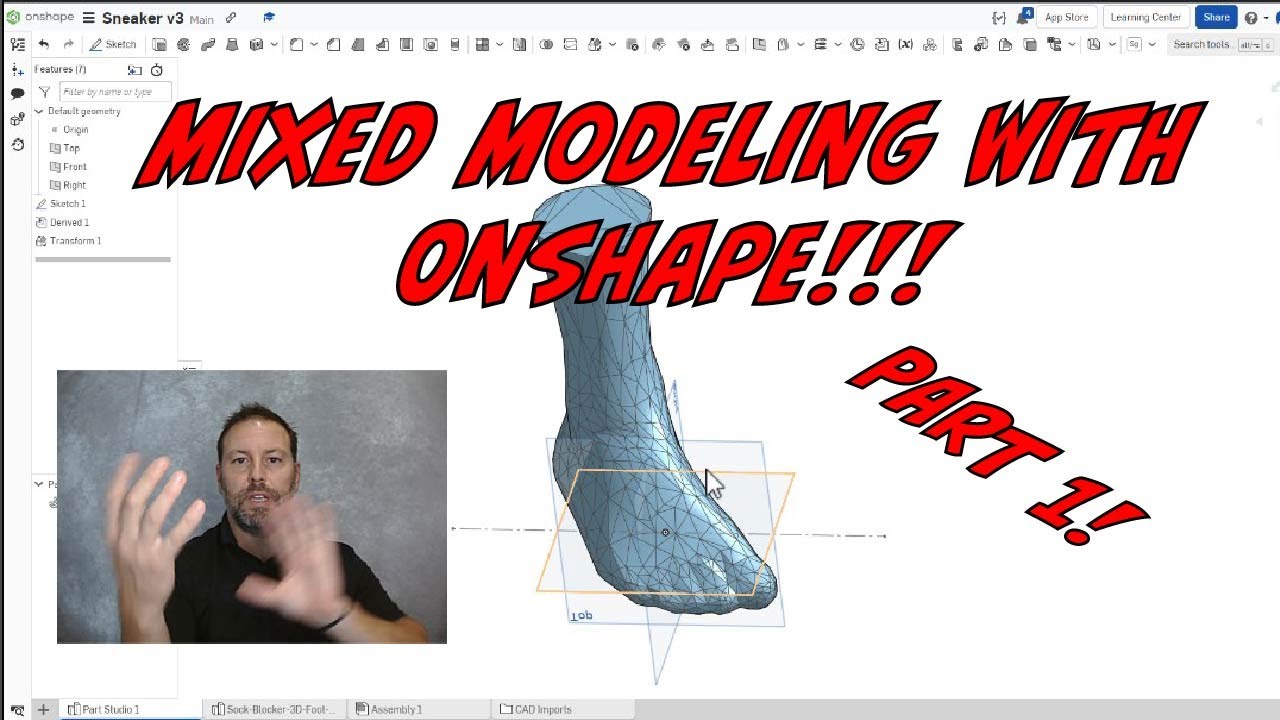
Task: Click the feature list rollback bar
Action: click(x=103, y=260)
